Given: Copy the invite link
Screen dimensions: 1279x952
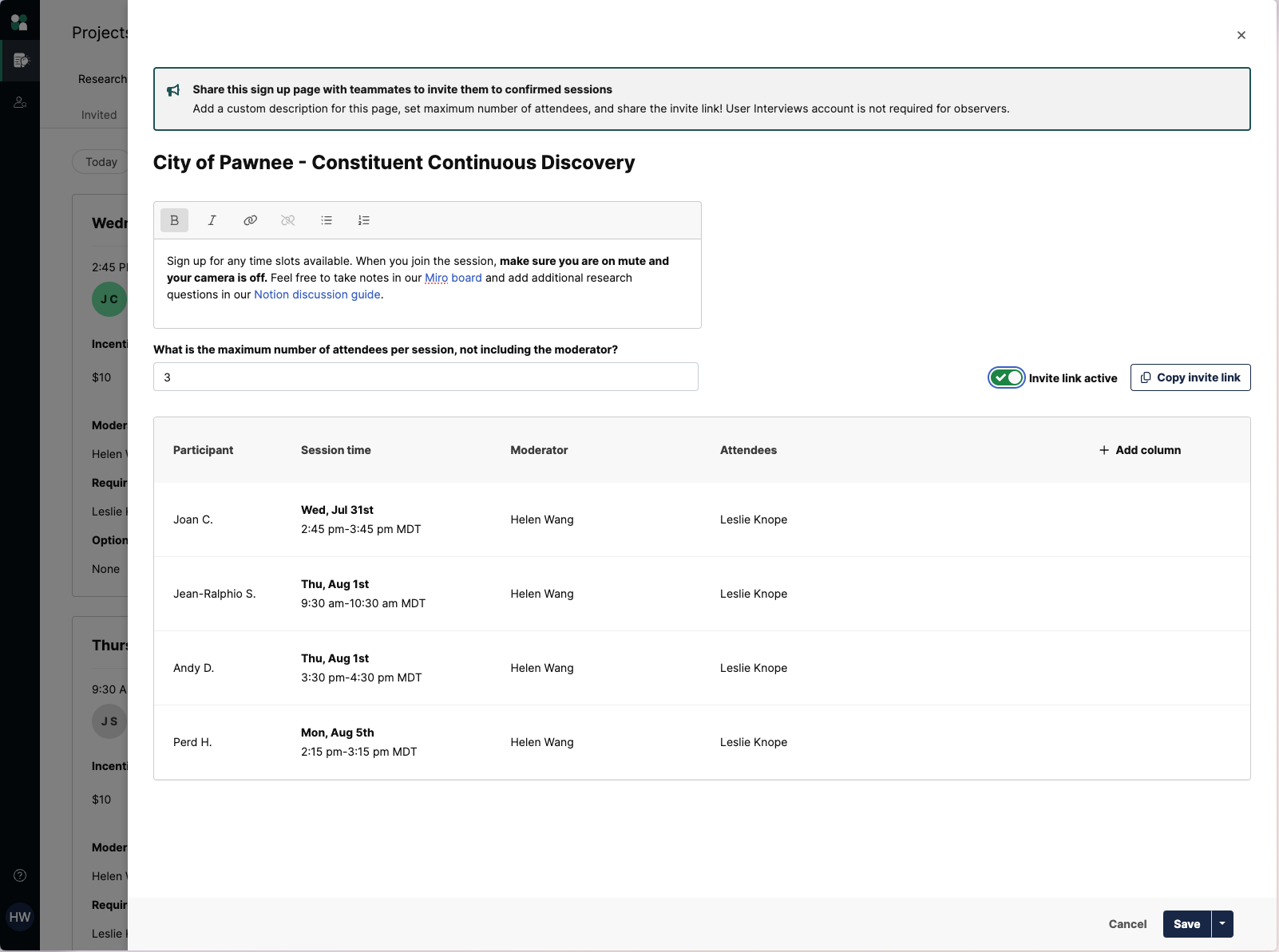Looking at the screenshot, I should pyautogui.click(x=1190, y=377).
